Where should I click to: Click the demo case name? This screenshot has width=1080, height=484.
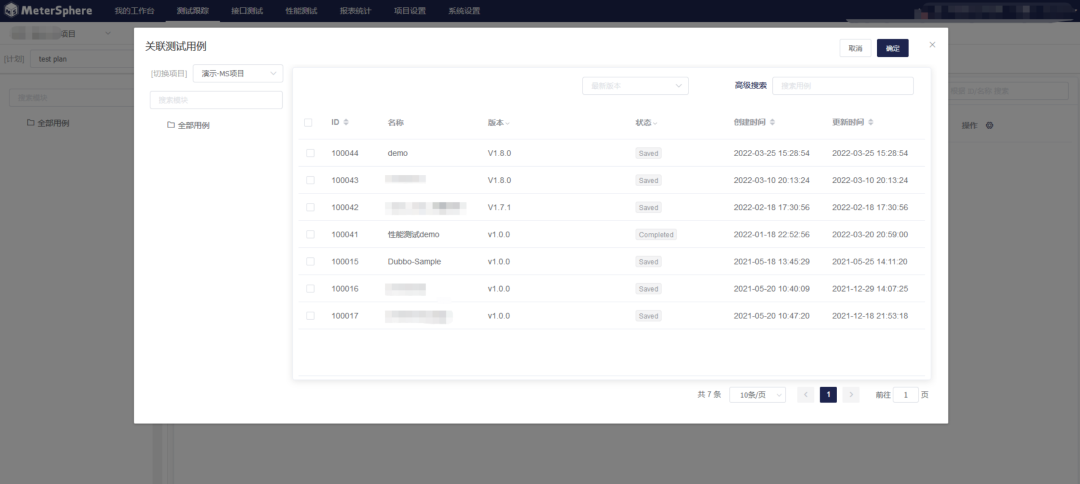pyautogui.click(x=398, y=153)
